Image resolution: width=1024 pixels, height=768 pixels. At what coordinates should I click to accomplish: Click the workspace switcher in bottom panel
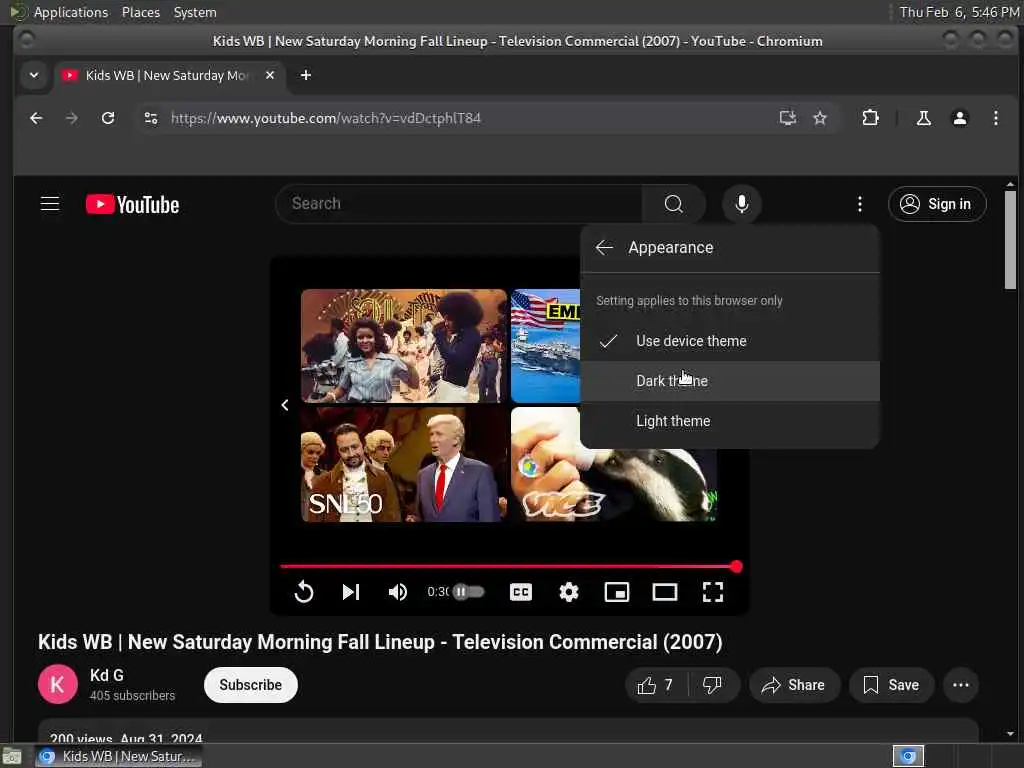pyautogui.click(x=908, y=756)
